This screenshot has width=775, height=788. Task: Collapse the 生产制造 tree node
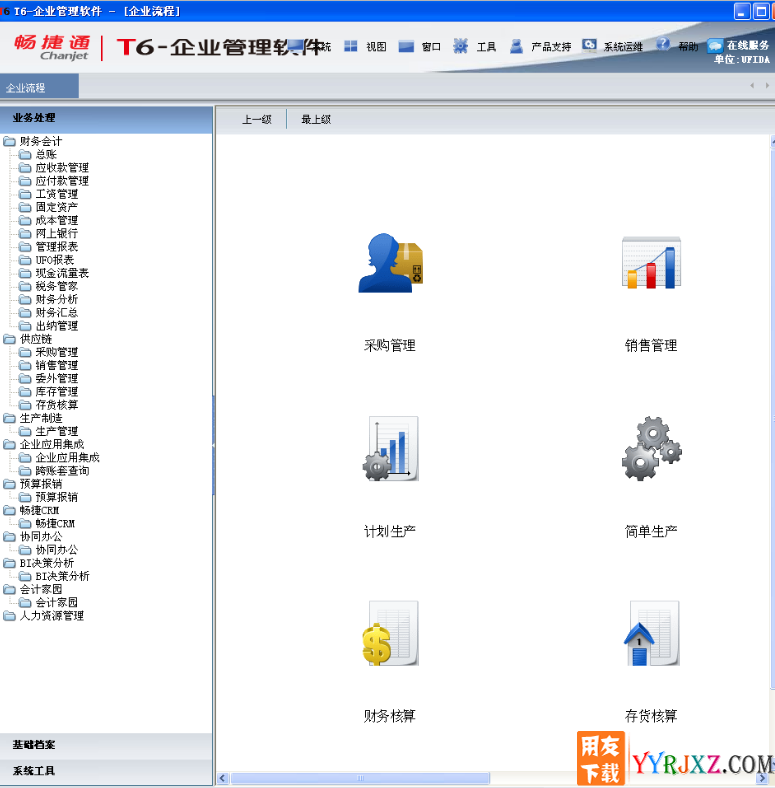pos(10,418)
